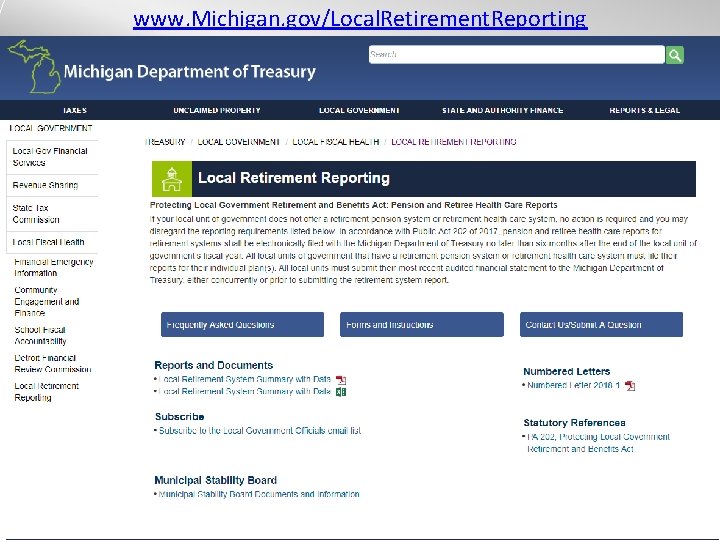Screen dimensions: 720x540
Task: Open PDF icon next to Numbered Letter 2018-1
Action: tap(630, 386)
